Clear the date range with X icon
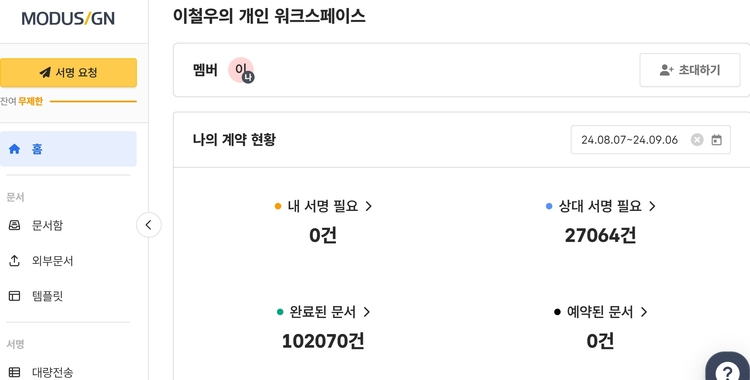 697,140
